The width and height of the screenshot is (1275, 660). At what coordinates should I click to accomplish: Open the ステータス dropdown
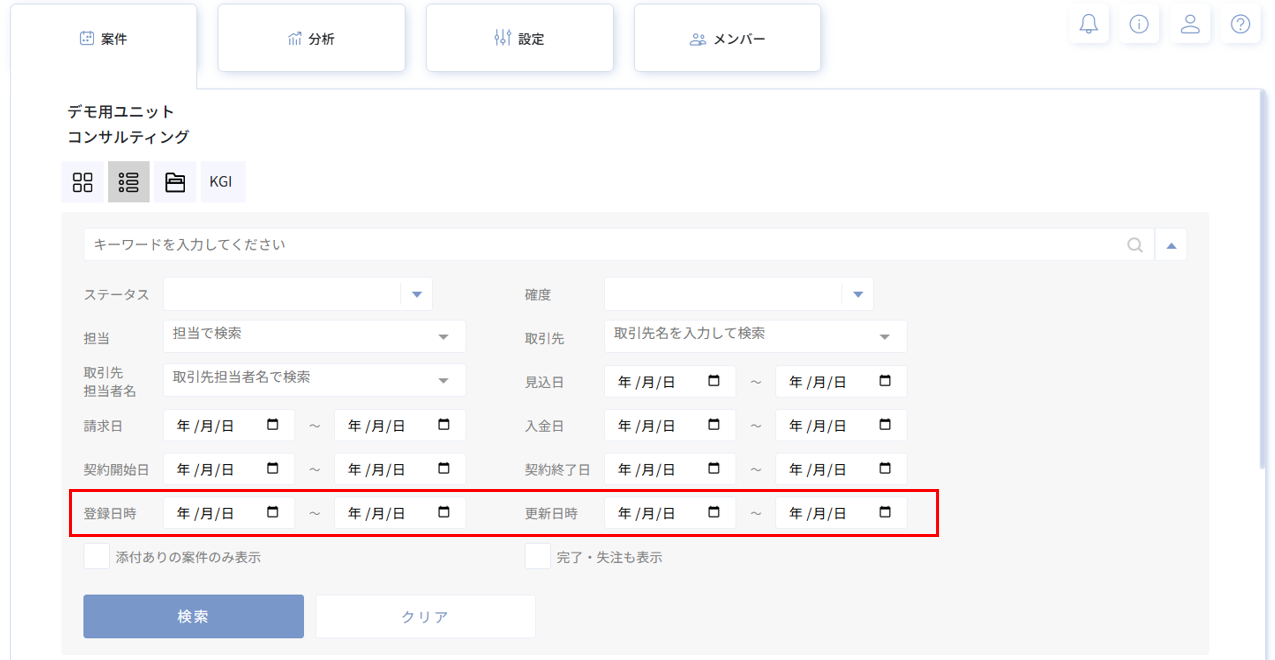pyautogui.click(x=417, y=294)
